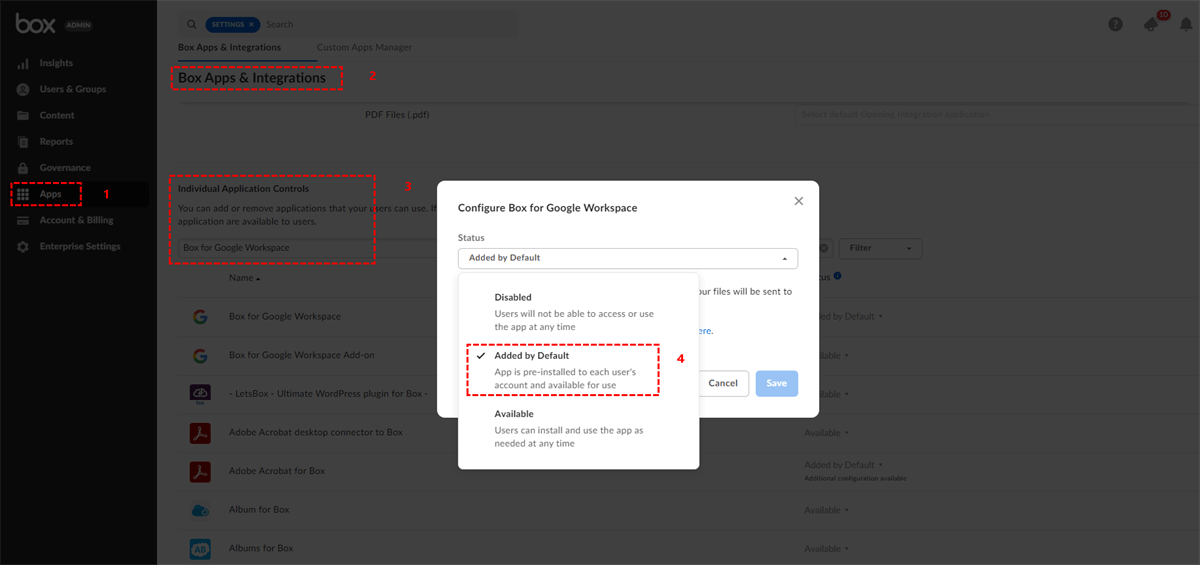This screenshot has width=1200, height=565.
Task: Open LetsBox Ultimate WordPress plugin row
Action: (328, 394)
